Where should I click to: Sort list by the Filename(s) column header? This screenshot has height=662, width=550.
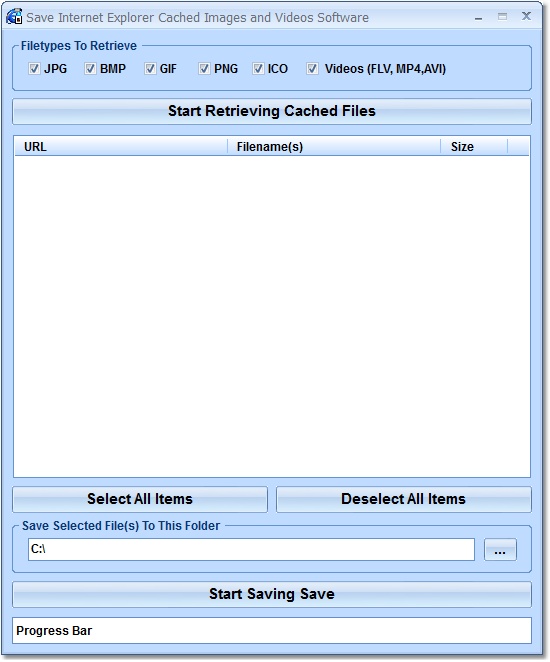pyautogui.click(x=334, y=147)
